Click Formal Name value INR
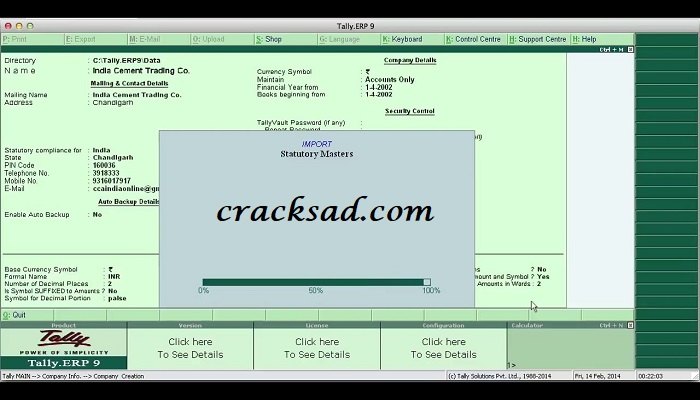 114,277
